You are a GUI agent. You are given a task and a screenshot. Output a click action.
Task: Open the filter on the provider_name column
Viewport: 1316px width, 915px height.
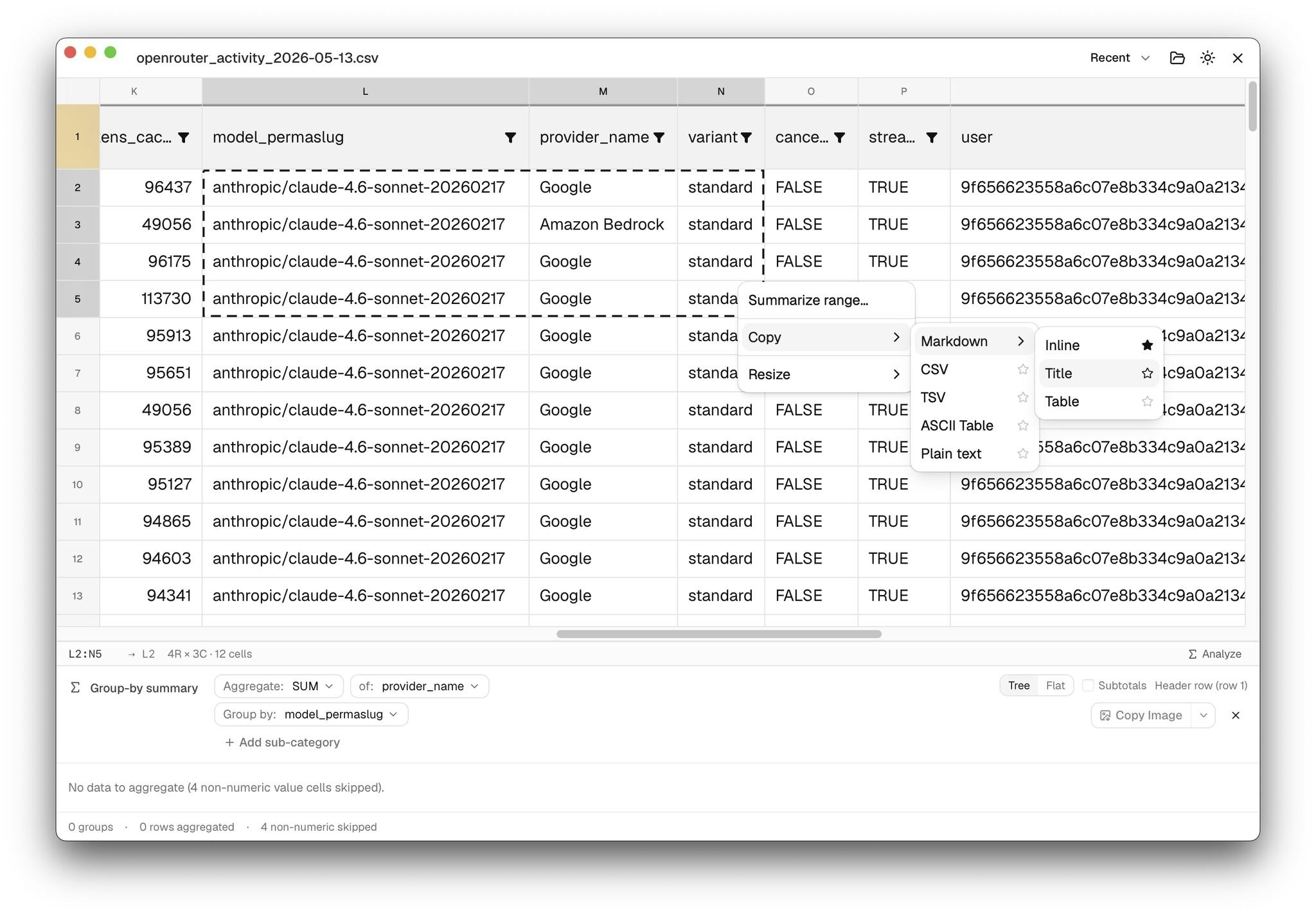pyautogui.click(x=659, y=138)
